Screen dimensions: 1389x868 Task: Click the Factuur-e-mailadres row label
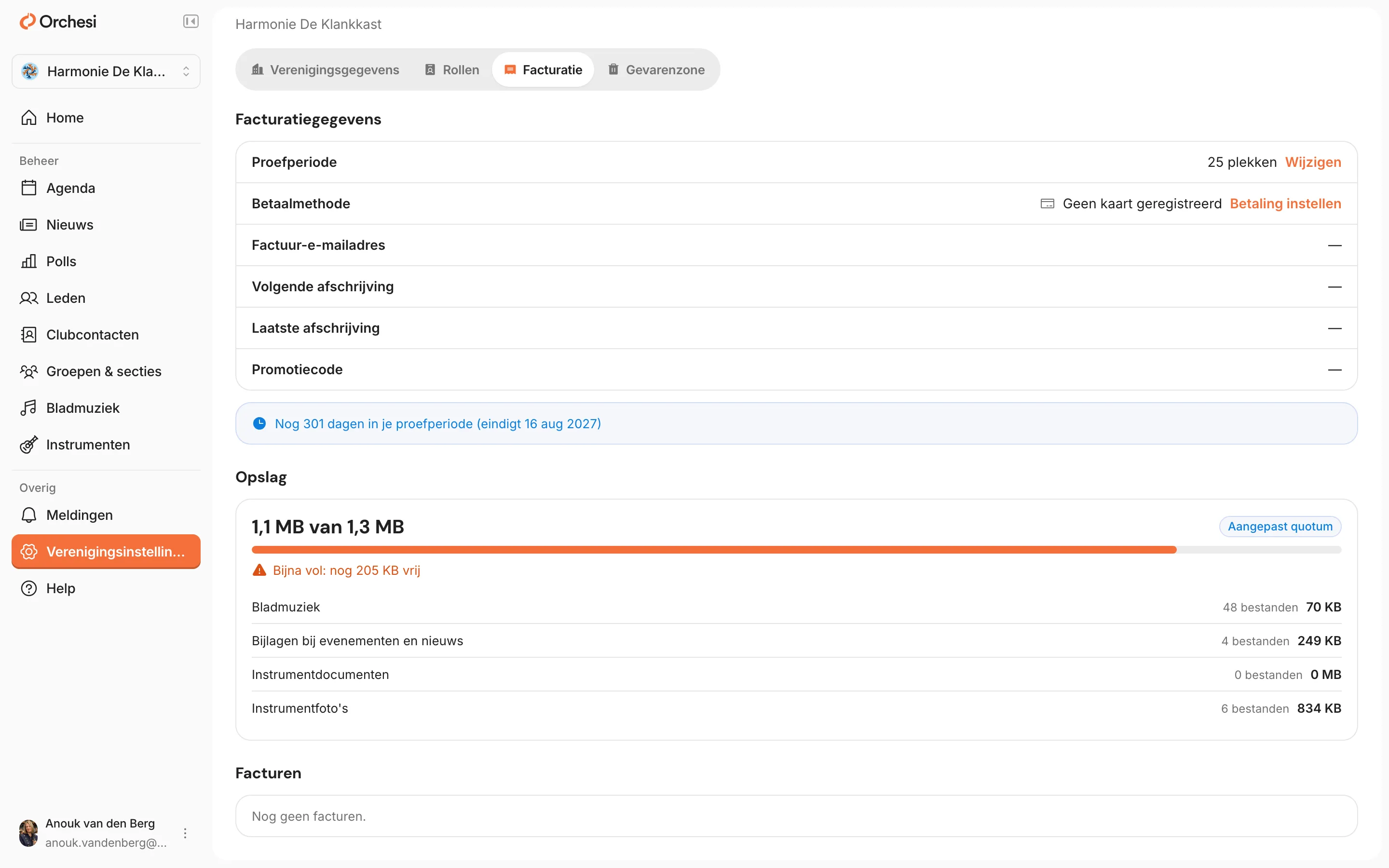coord(318,245)
